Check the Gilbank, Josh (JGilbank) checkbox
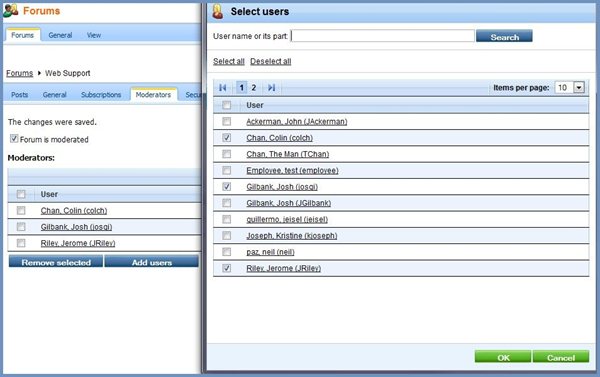 coord(227,202)
